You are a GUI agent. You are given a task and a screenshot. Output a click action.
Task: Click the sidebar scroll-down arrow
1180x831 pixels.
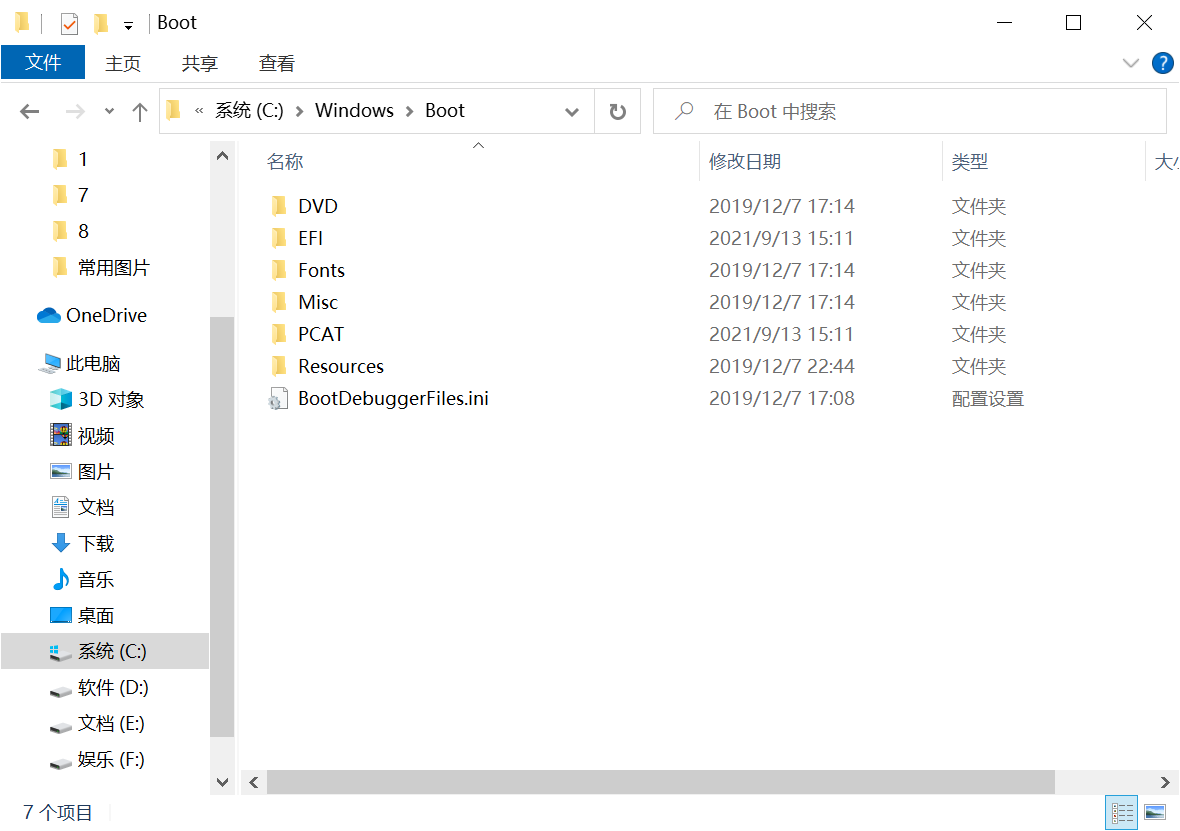click(222, 782)
